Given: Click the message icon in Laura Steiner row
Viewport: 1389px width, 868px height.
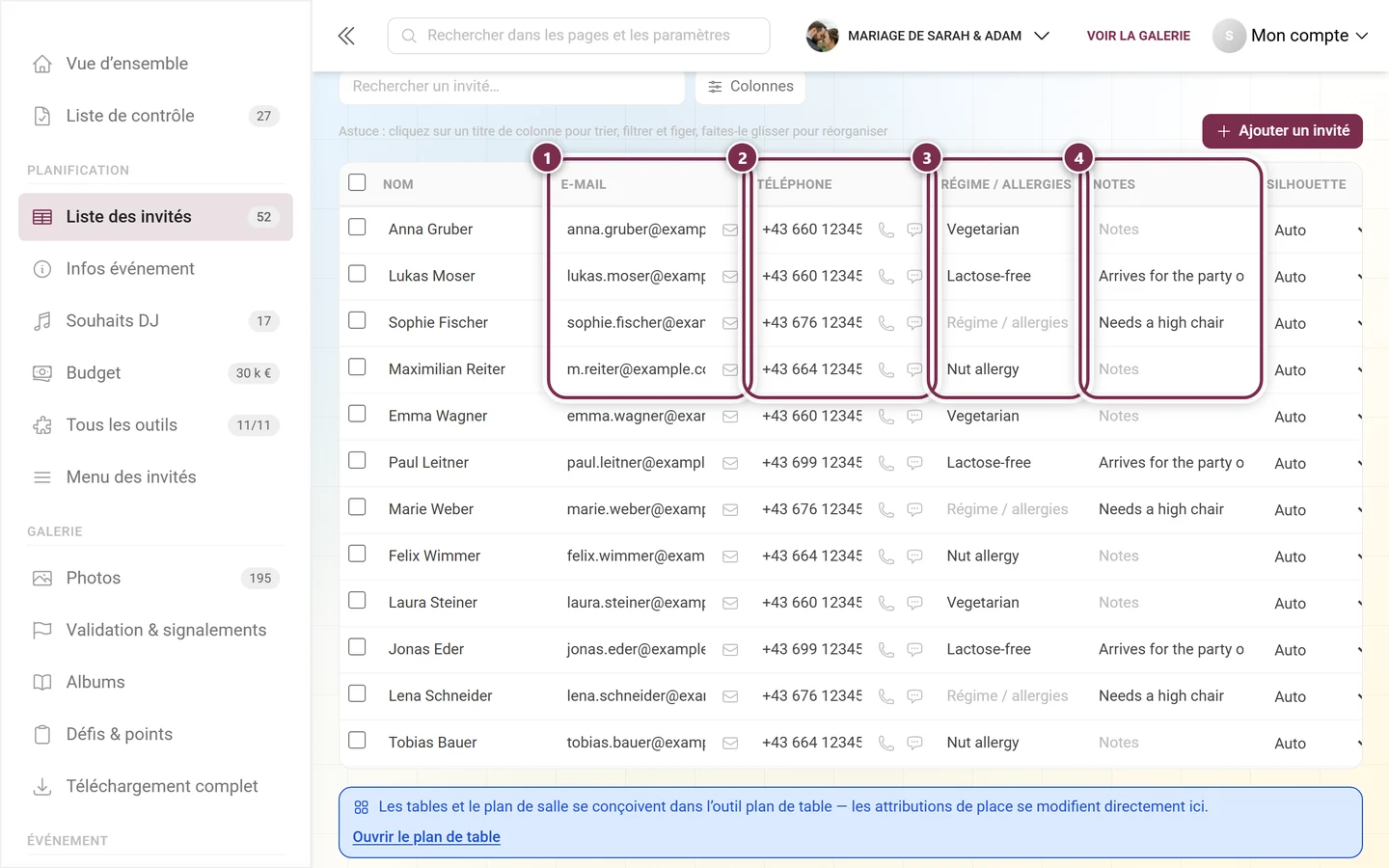Looking at the screenshot, I should click(914, 603).
